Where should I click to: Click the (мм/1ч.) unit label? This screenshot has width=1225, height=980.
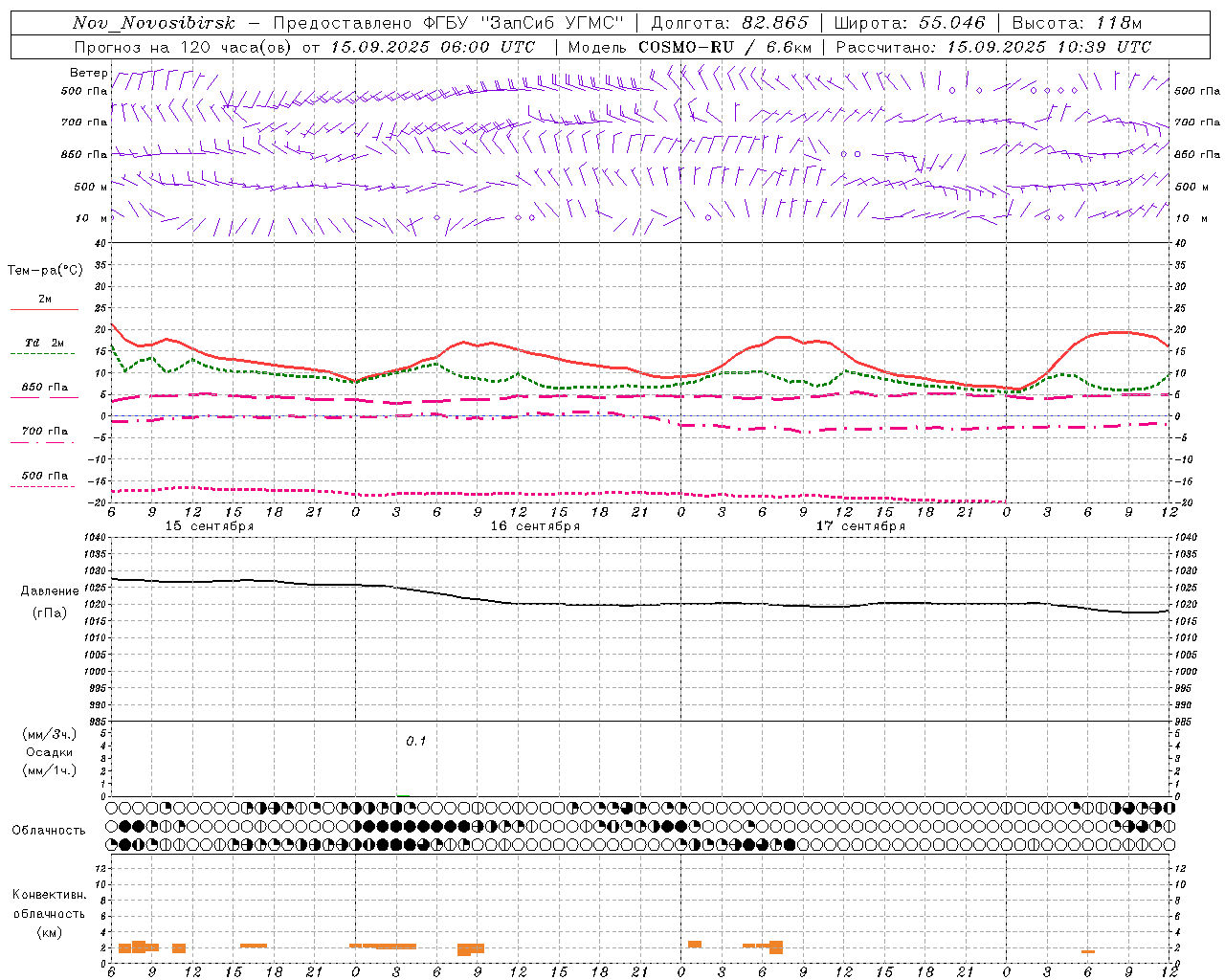coord(50,770)
